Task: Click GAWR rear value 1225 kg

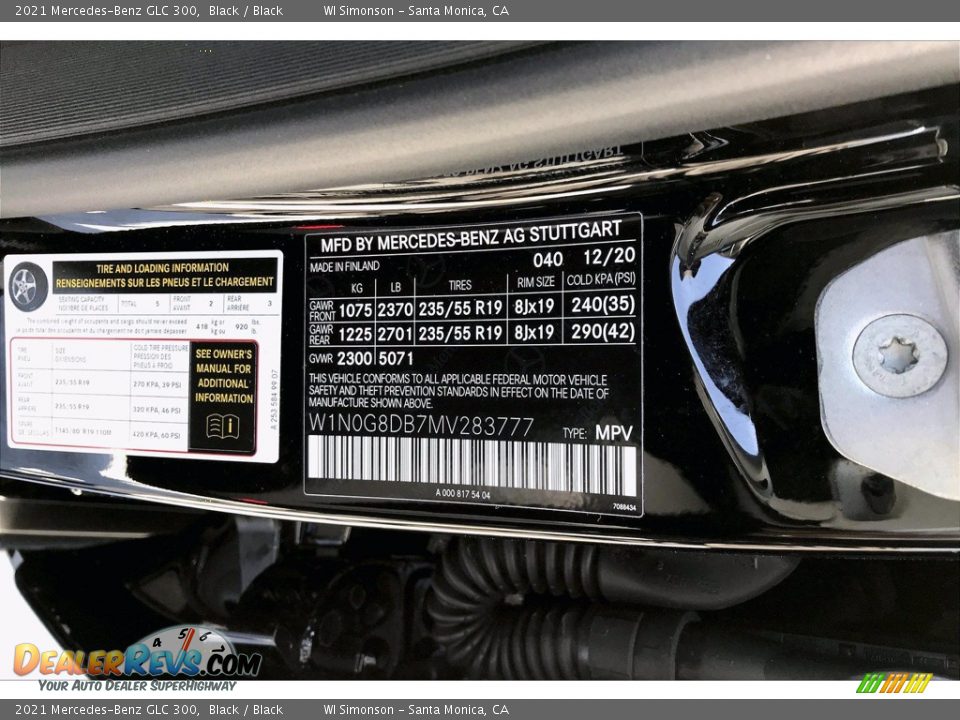Action: (x=355, y=334)
